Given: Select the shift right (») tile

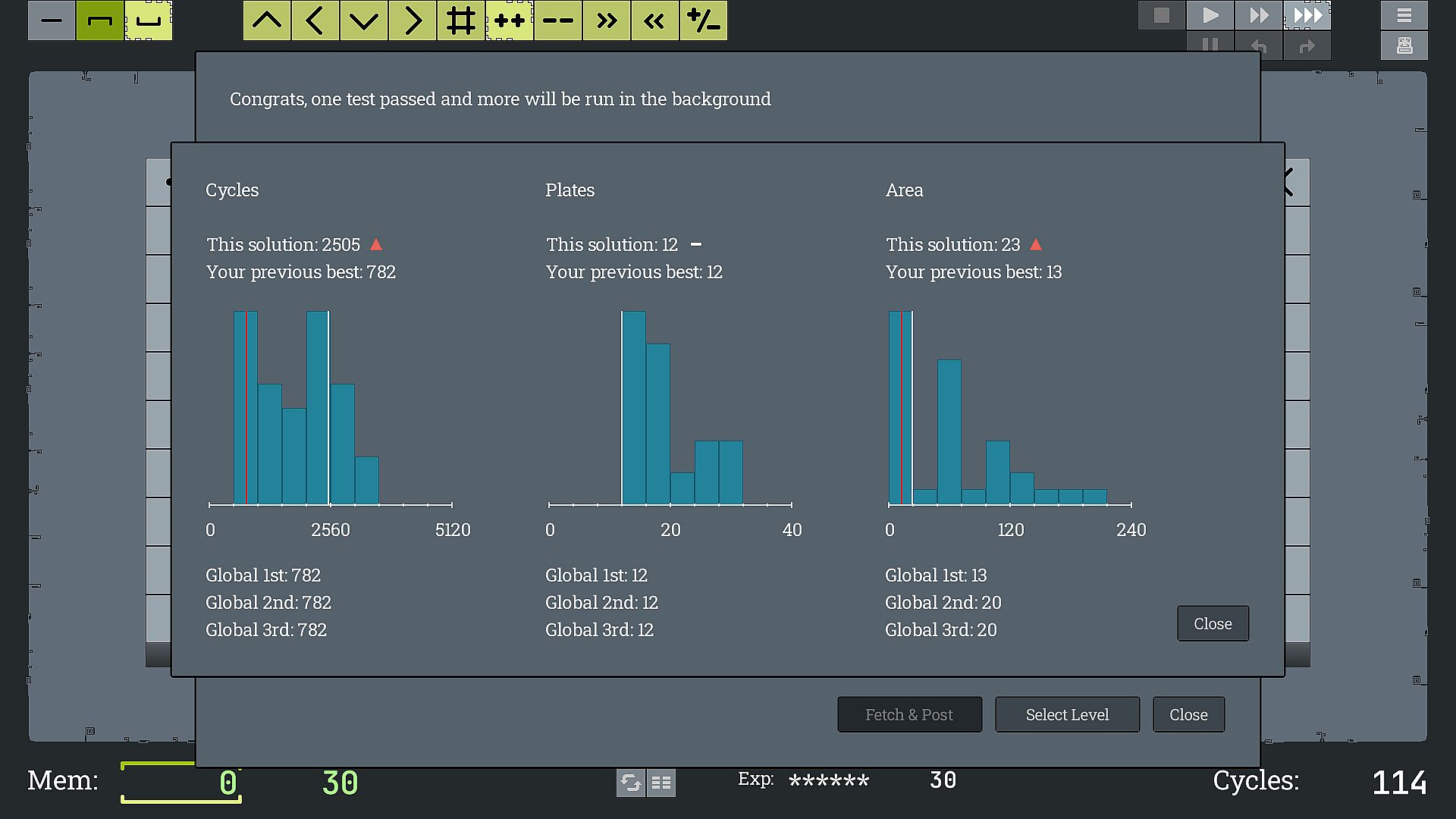Looking at the screenshot, I should pos(607,20).
